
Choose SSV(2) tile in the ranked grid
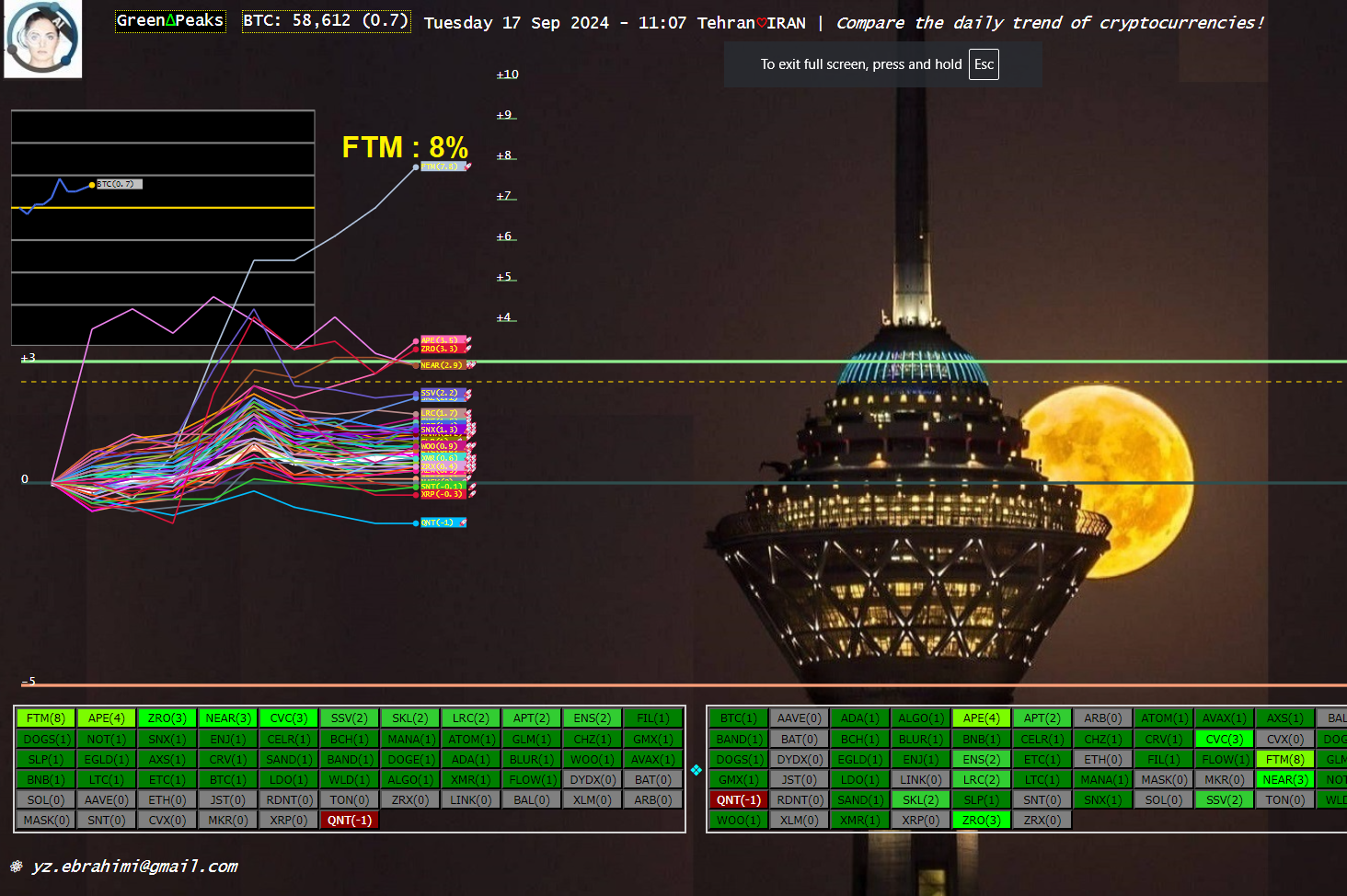coord(350,718)
